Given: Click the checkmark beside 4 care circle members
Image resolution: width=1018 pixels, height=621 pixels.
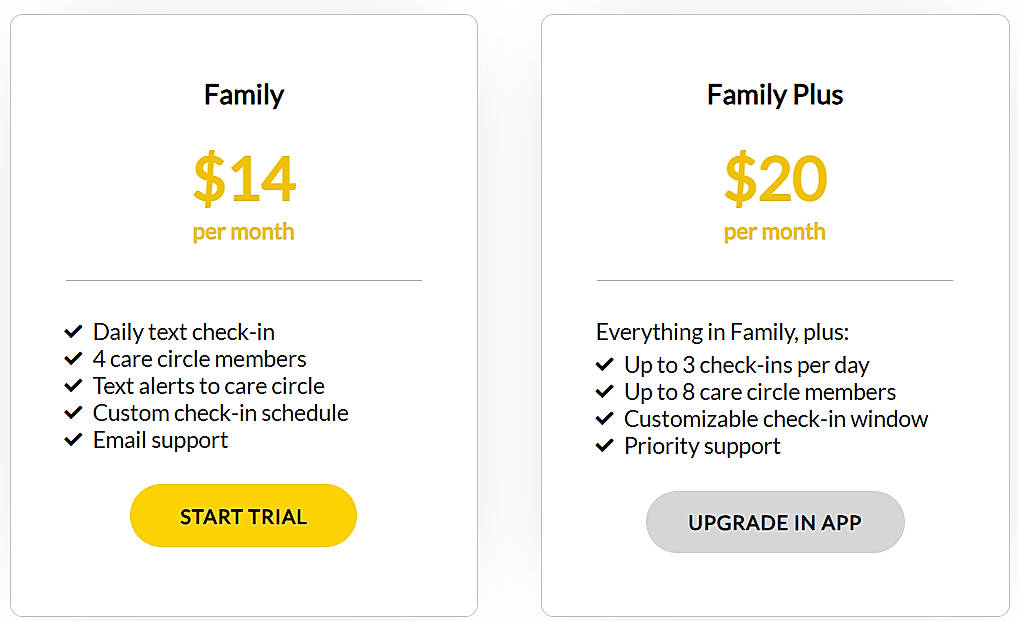Looking at the screenshot, I should 73,358.
